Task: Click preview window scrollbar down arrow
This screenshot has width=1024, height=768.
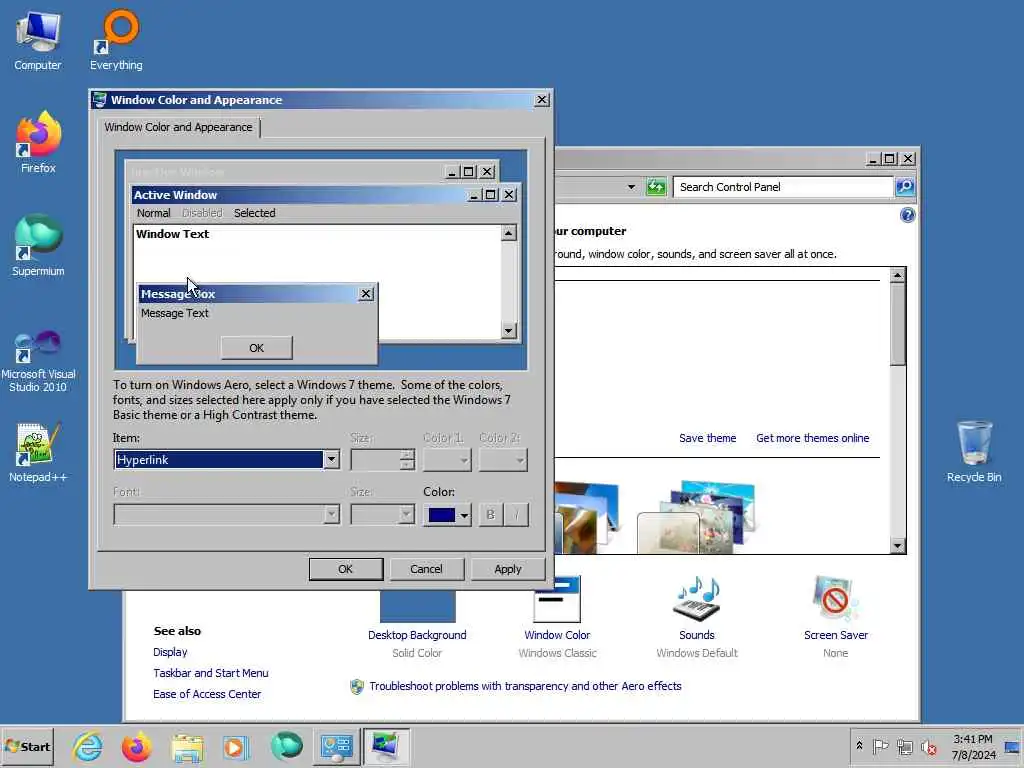Action: [509, 330]
